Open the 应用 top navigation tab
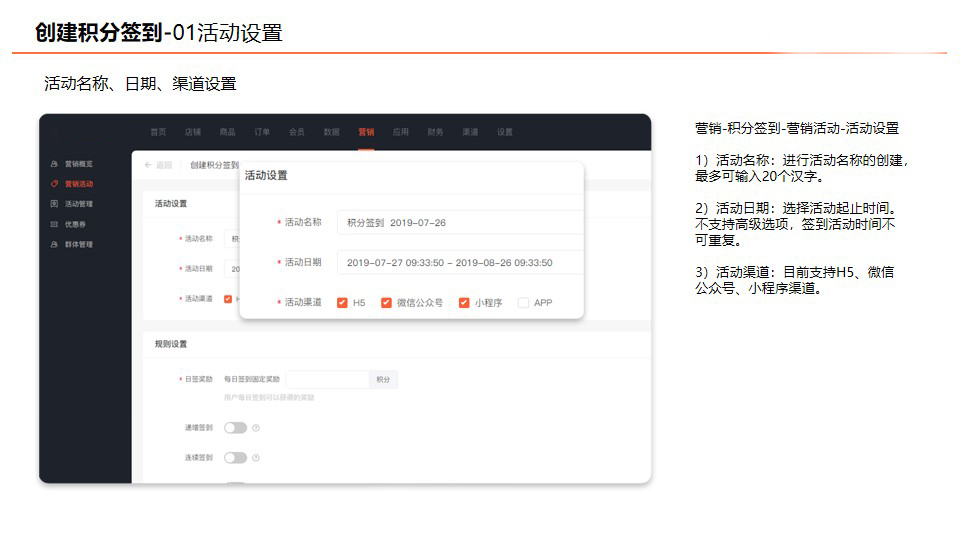Viewport: 960px width, 540px height. click(401, 132)
